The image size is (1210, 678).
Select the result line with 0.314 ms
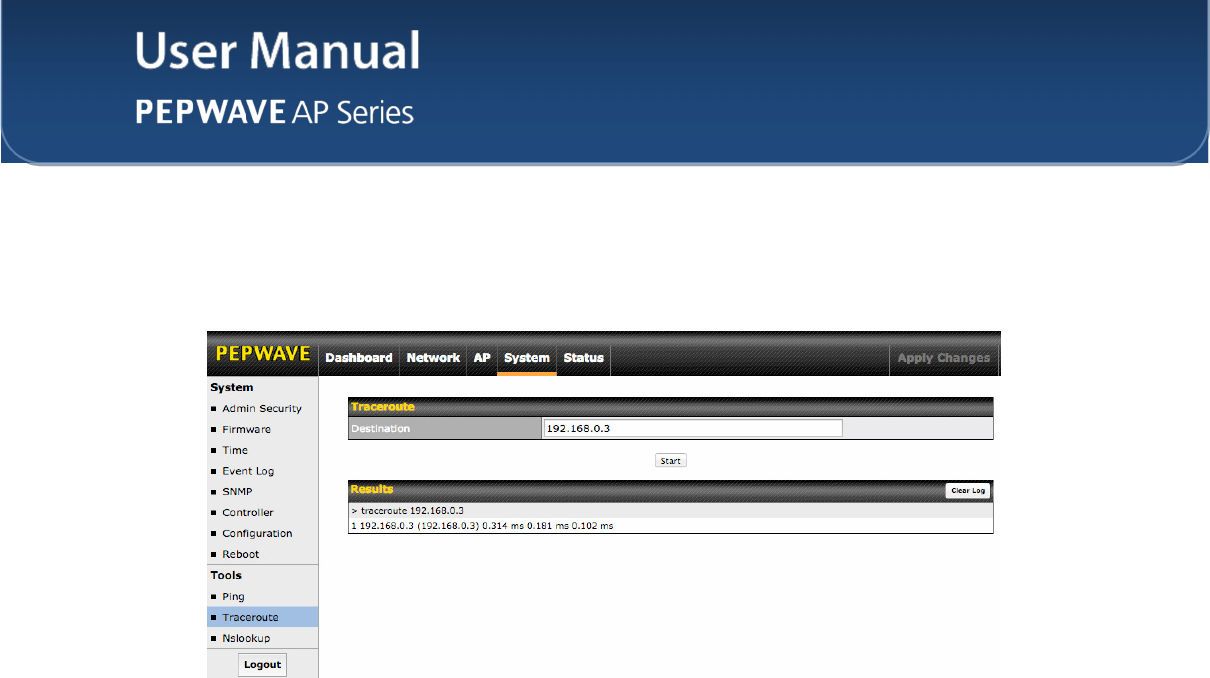click(670, 525)
